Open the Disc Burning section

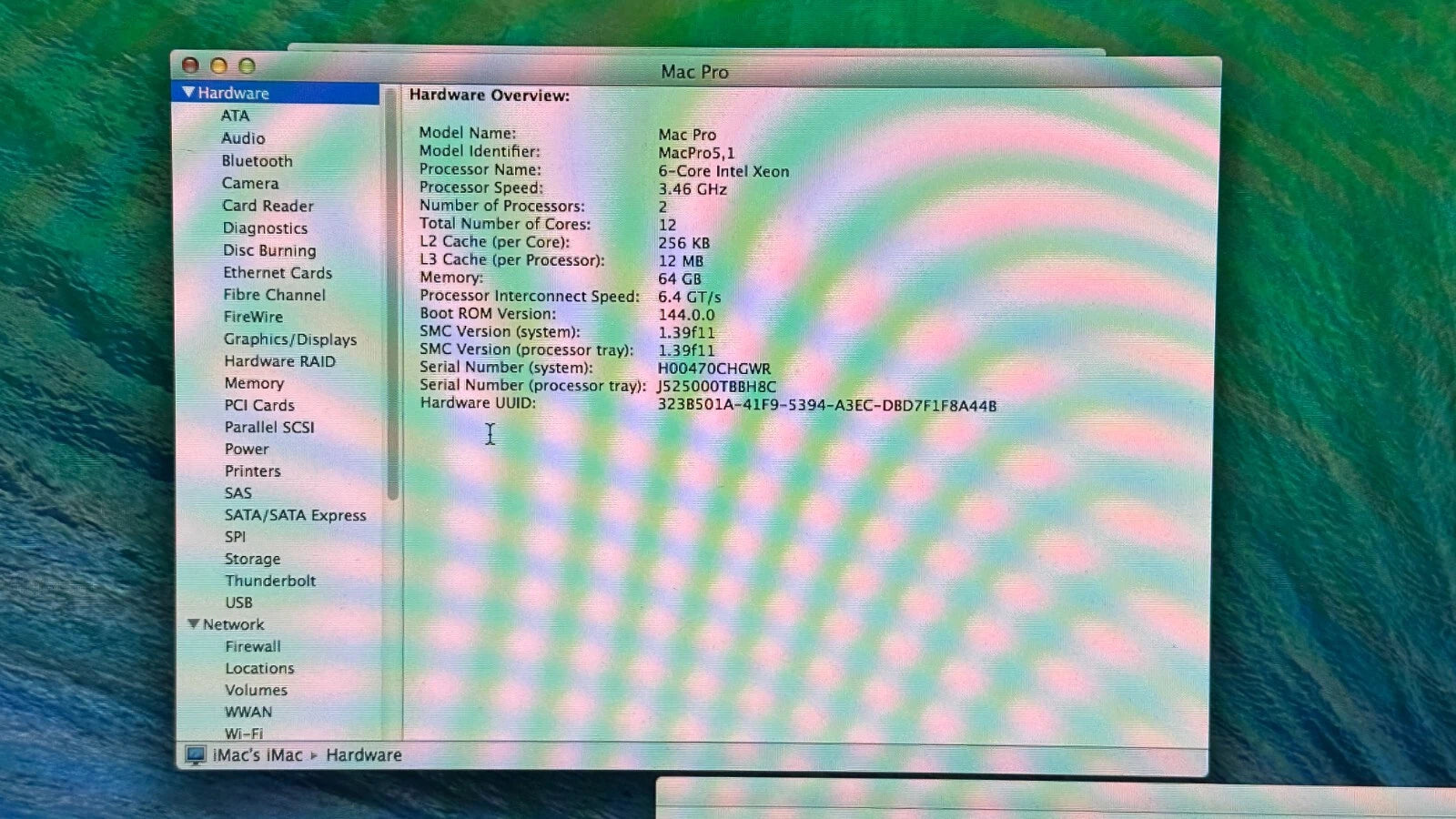[269, 250]
